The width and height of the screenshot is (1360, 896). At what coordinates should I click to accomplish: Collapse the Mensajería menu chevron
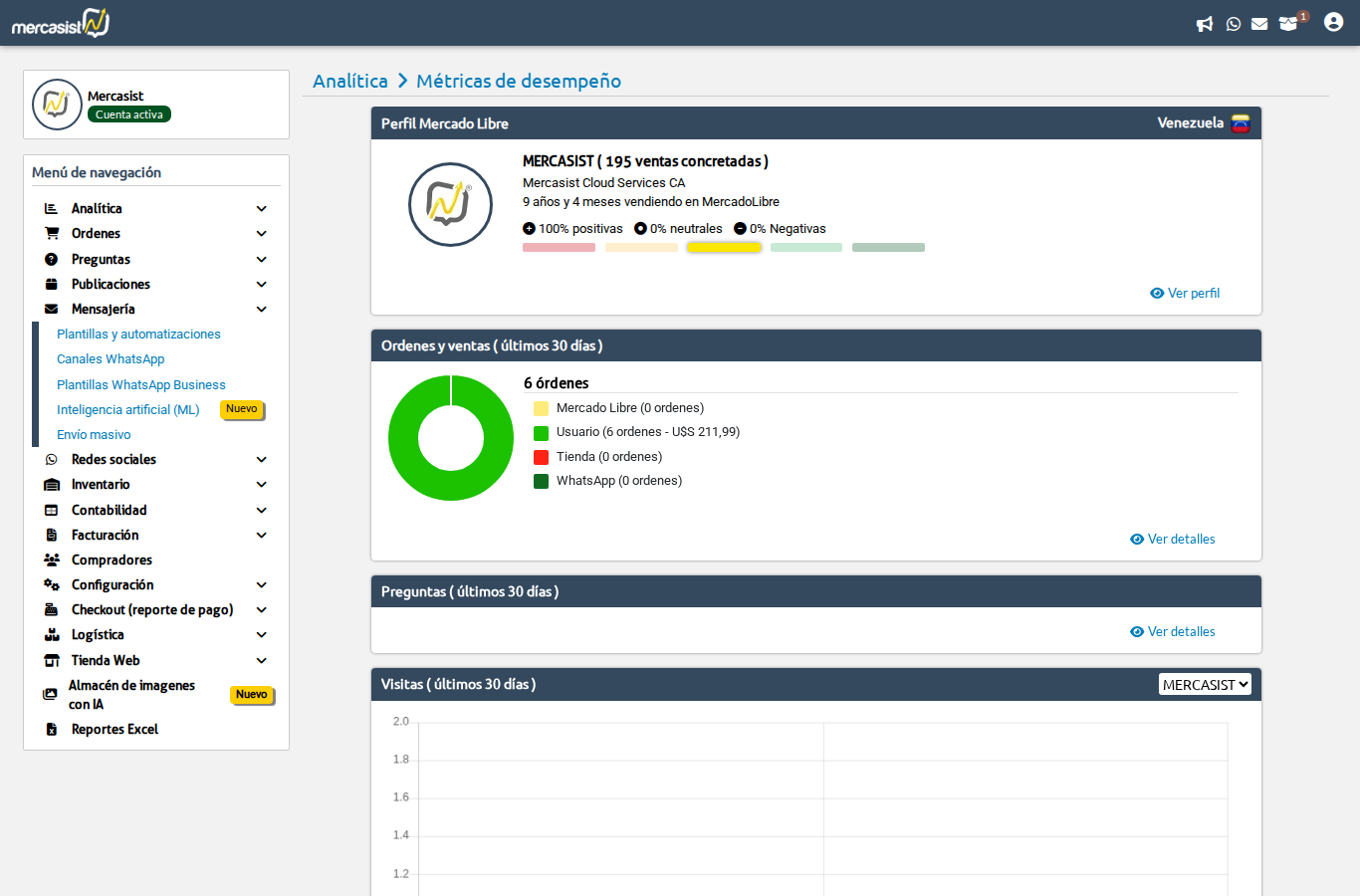(262, 310)
